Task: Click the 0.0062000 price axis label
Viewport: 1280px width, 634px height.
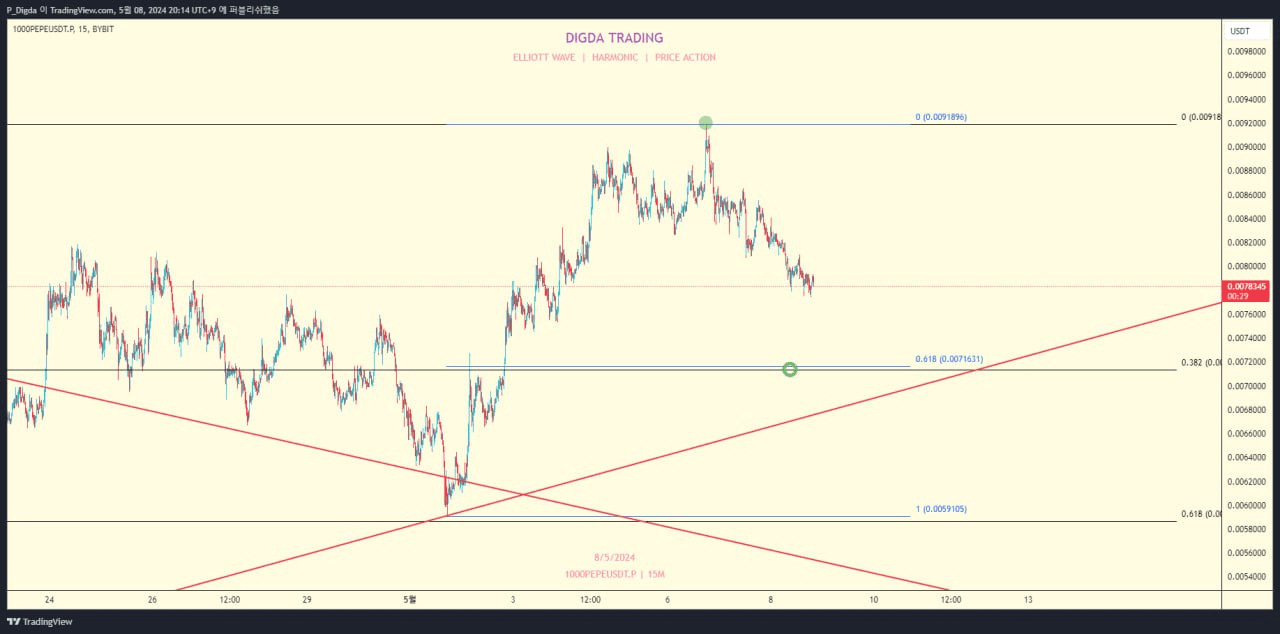Action: coord(1248,481)
